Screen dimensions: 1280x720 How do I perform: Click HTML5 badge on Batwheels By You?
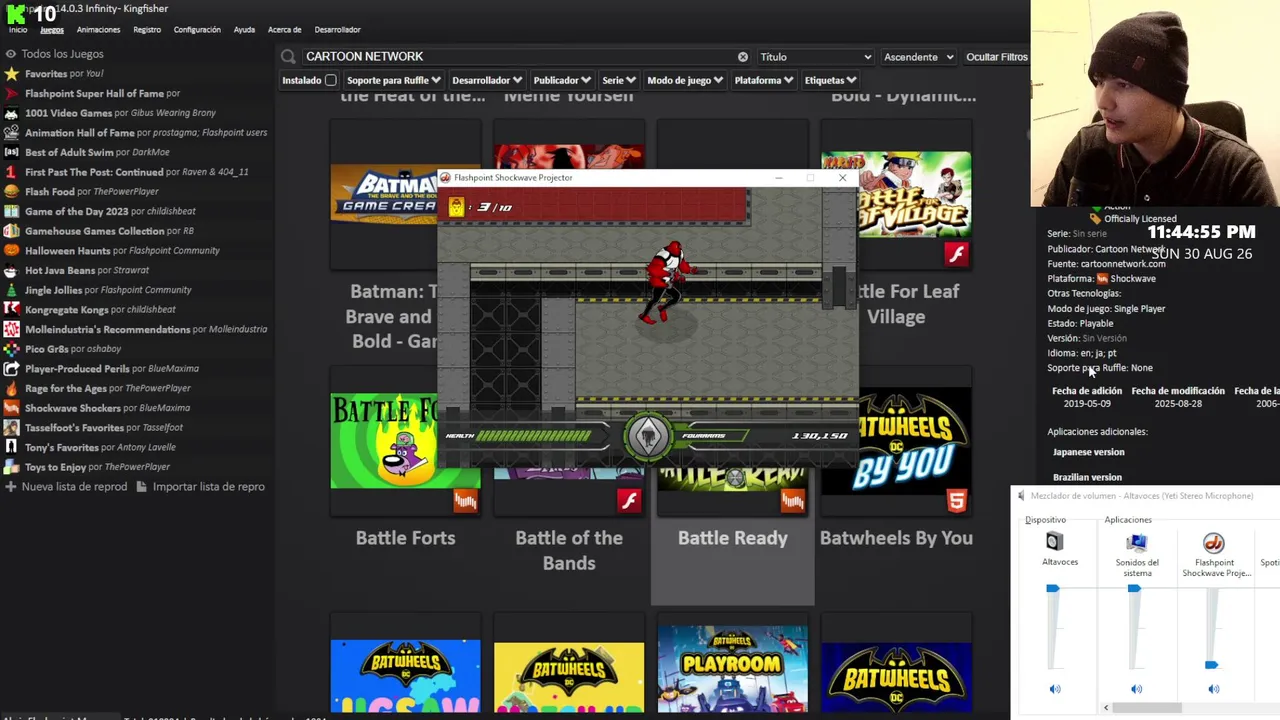(x=956, y=501)
